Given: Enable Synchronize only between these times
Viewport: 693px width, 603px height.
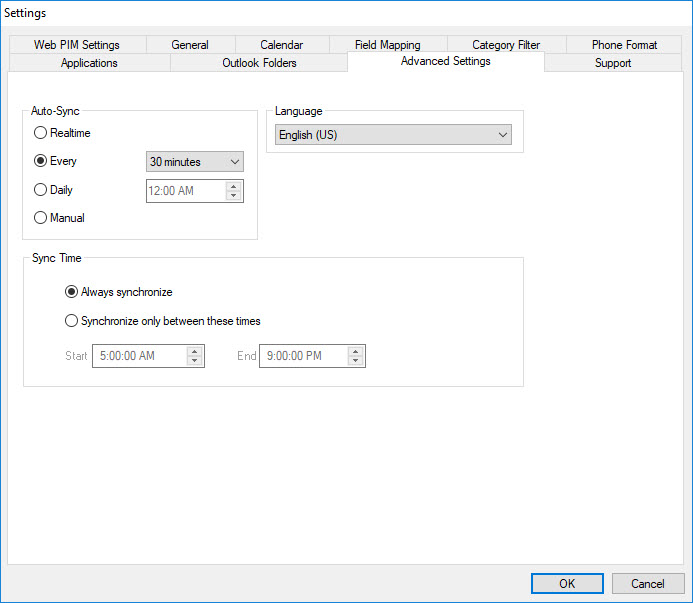Looking at the screenshot, I should (x=71, y=321).
